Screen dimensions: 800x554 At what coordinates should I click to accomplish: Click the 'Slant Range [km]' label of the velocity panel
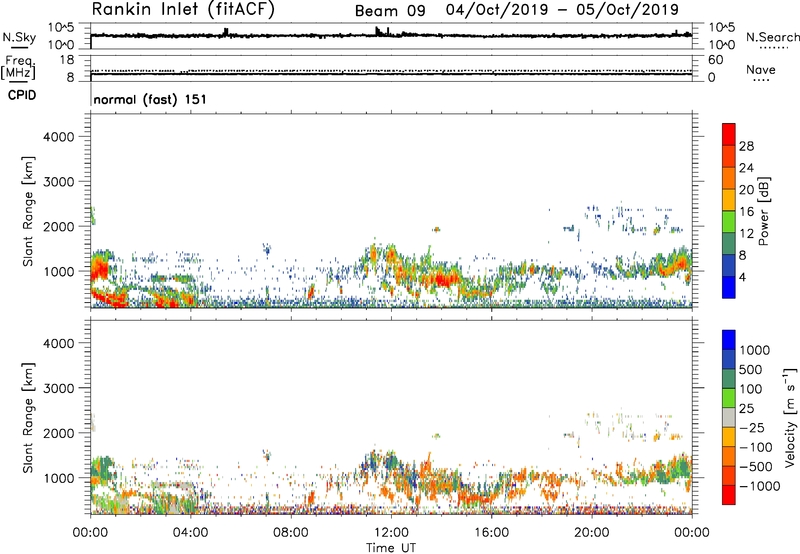(28, 418)
